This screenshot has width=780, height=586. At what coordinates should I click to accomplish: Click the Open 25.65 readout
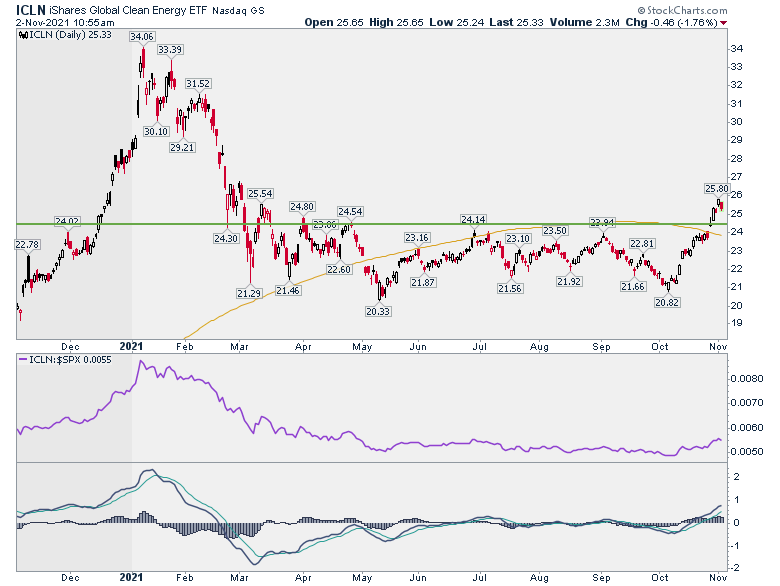coord(334,22)
